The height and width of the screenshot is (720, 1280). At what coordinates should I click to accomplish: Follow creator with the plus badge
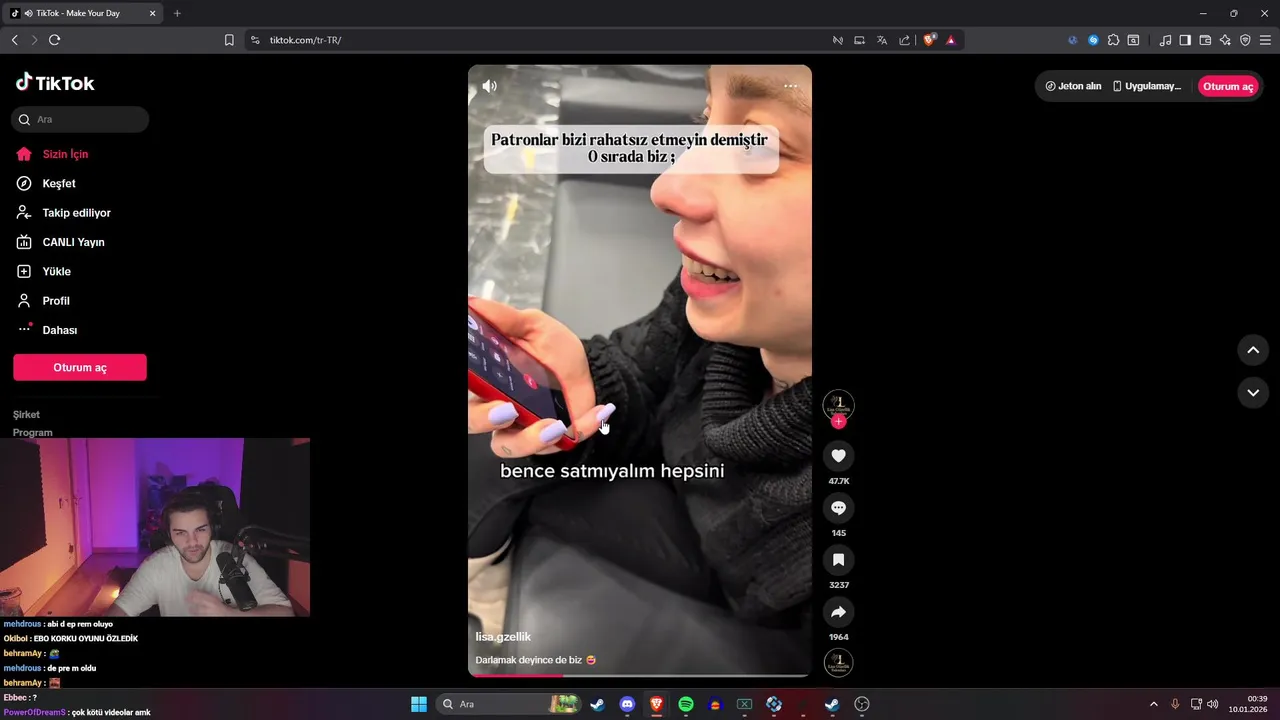(x=838, y=422)
